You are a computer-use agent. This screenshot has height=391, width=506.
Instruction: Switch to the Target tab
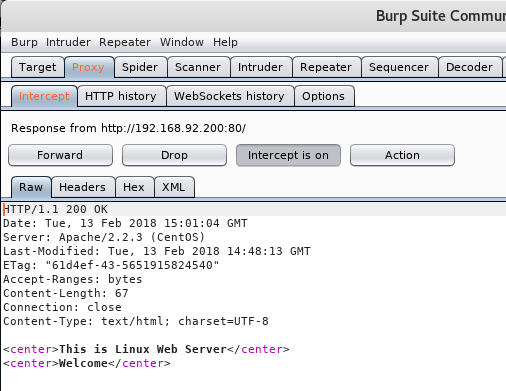click(38, 67)
